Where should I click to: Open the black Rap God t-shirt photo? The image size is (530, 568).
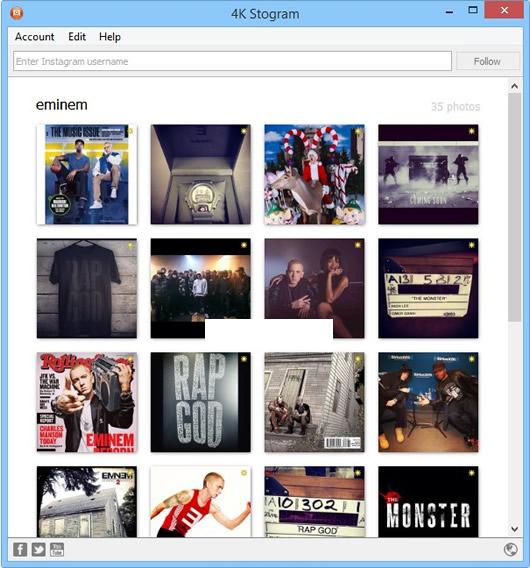click(87, 288)
